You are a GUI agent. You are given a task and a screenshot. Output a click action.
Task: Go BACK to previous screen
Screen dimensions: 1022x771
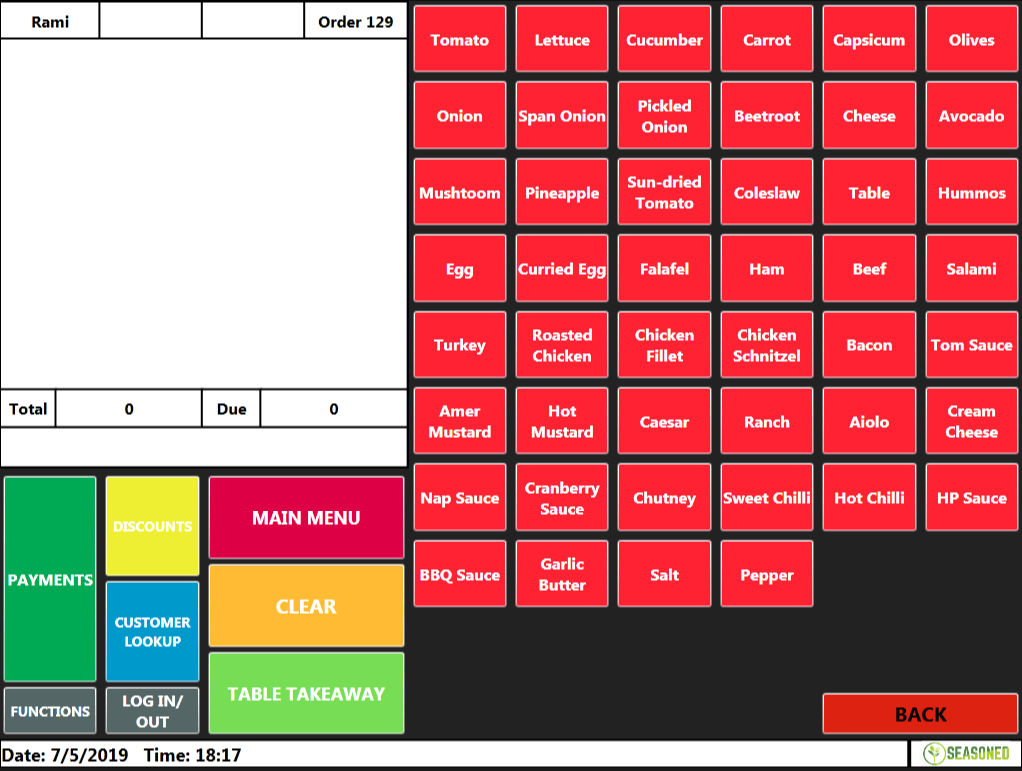coord(920,714)
